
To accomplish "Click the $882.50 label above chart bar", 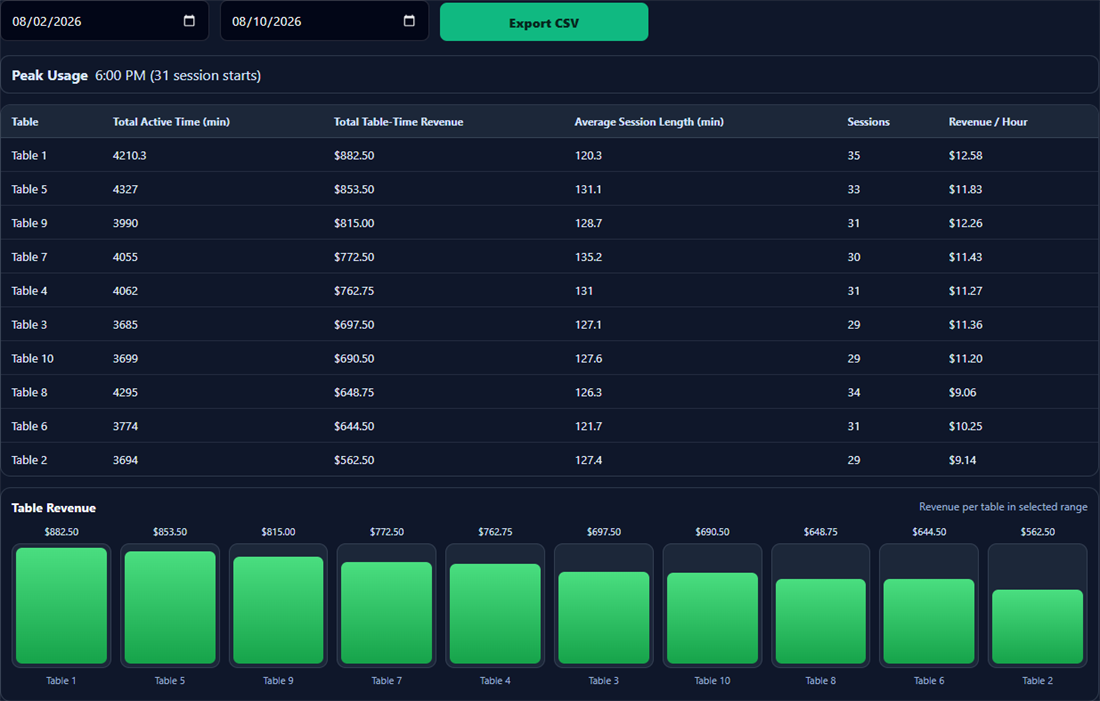I will [61, 532].
